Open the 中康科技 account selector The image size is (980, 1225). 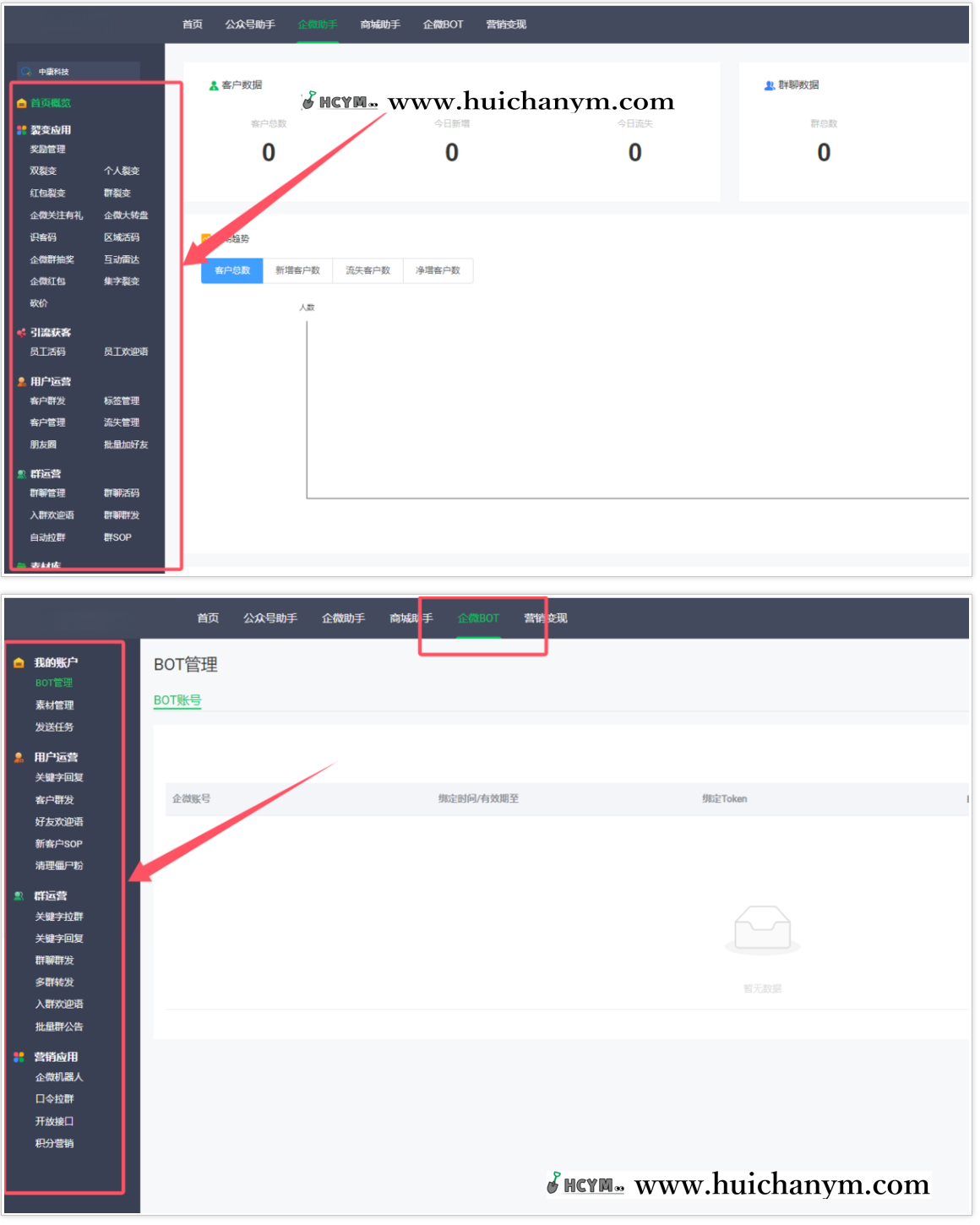point(78,72)
